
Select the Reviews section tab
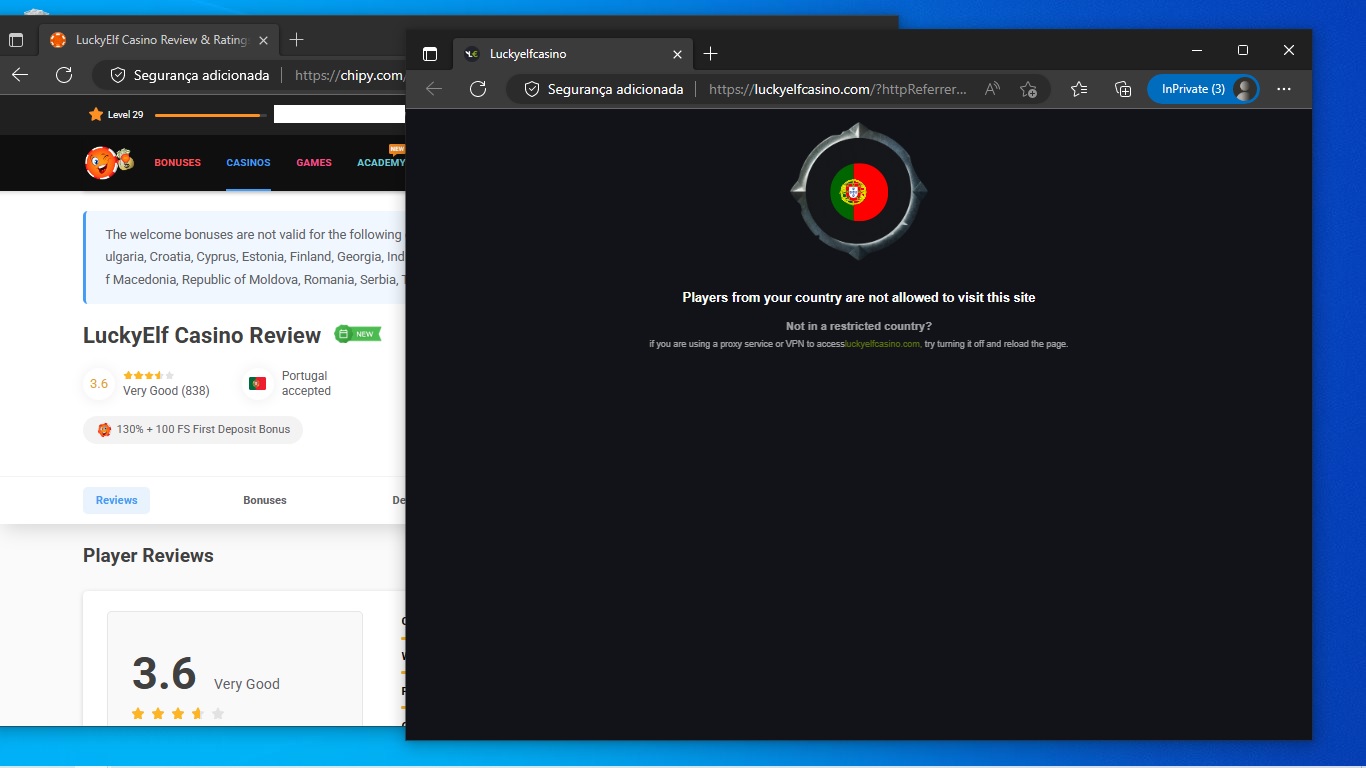(116, 500)
